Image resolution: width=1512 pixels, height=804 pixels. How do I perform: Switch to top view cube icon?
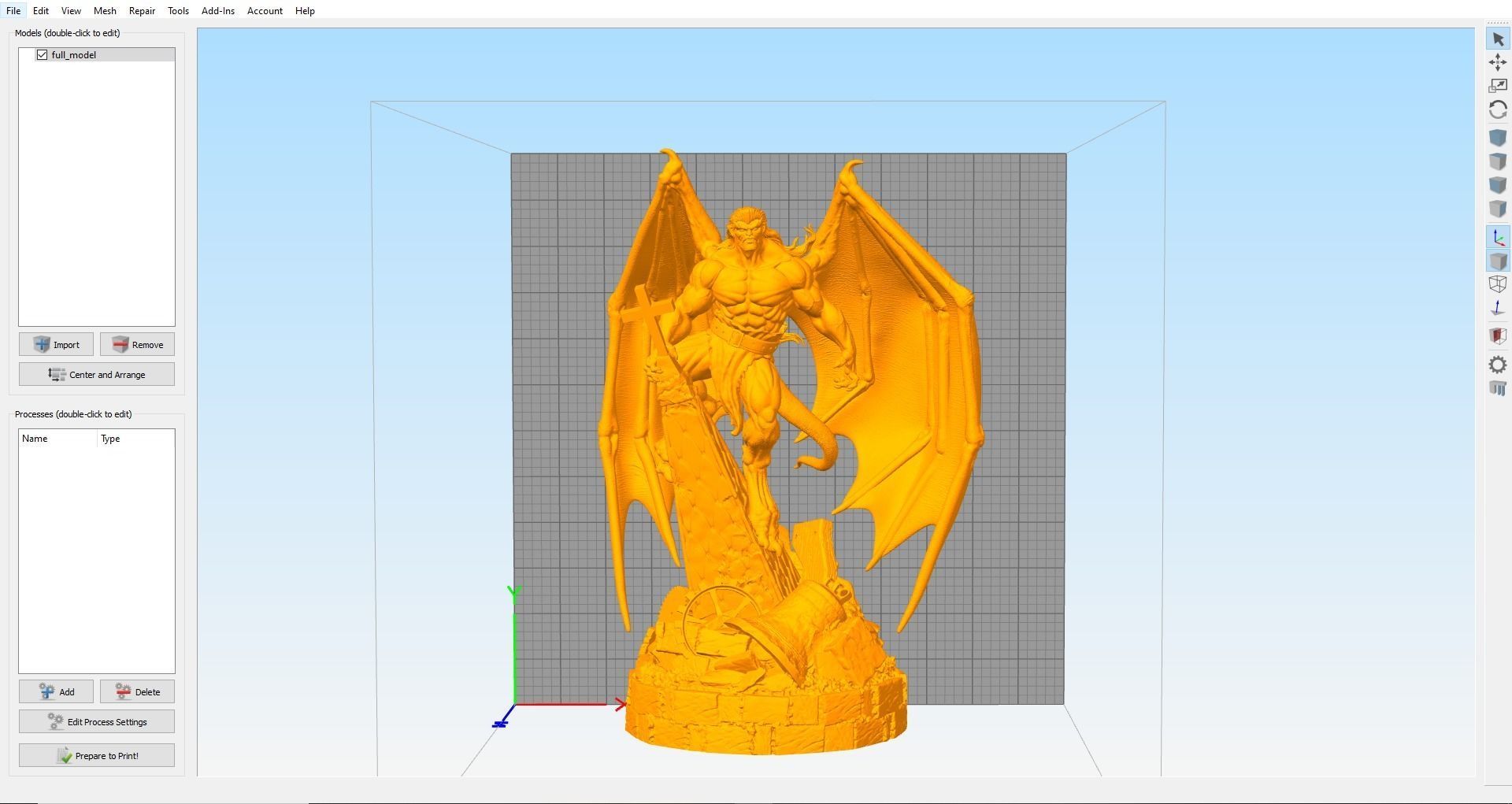click(x=1498, y=161)
